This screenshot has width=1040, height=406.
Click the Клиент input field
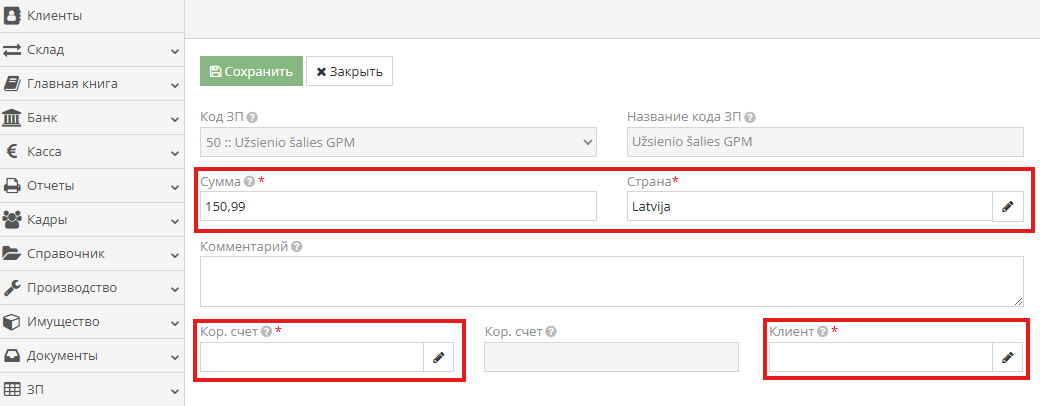[x=881, y=357]
